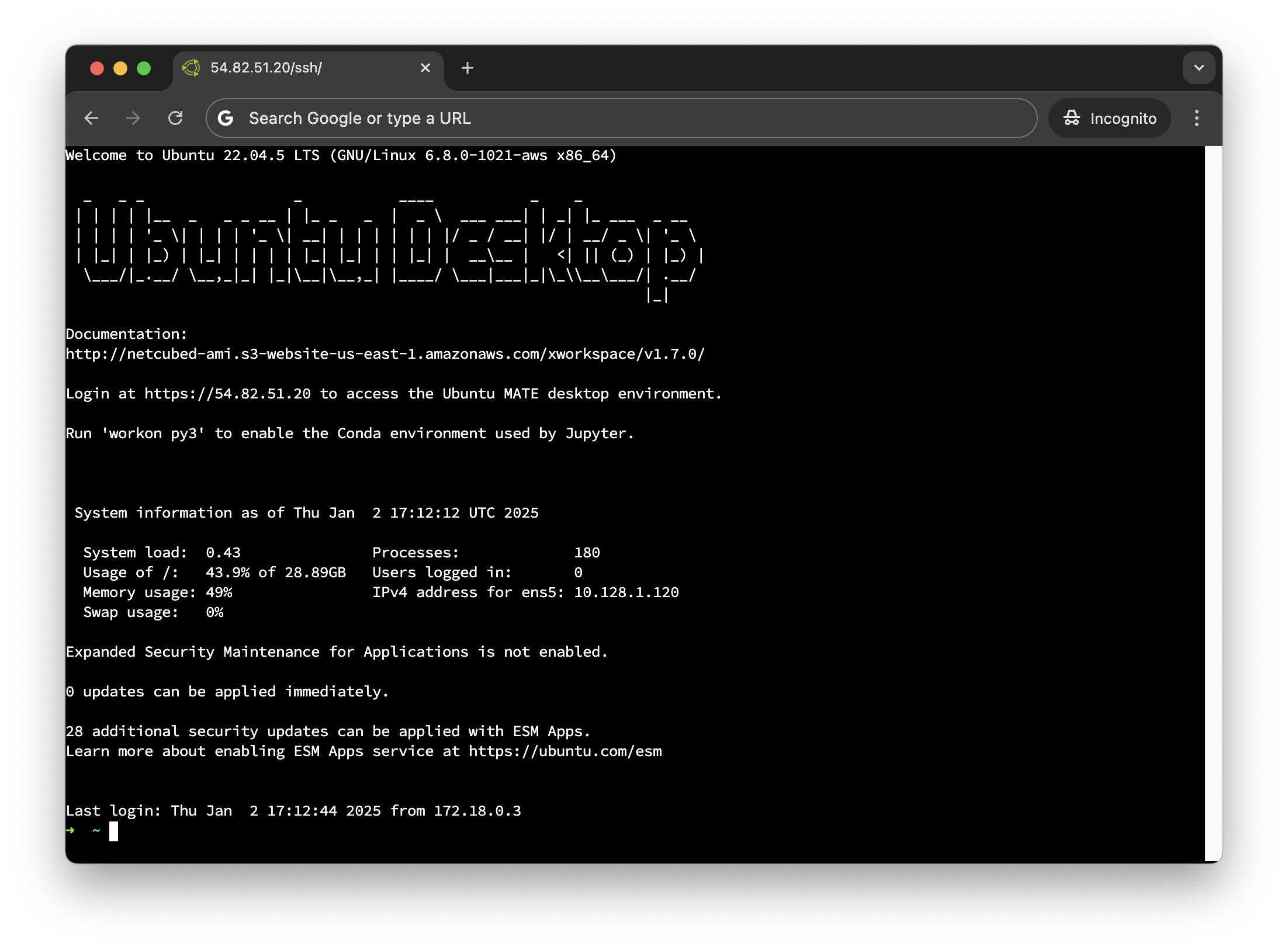Screen dimensions: 1288x950
Task: Click the 'Expanded Security Maintenance' line
Action: (337, 652)
